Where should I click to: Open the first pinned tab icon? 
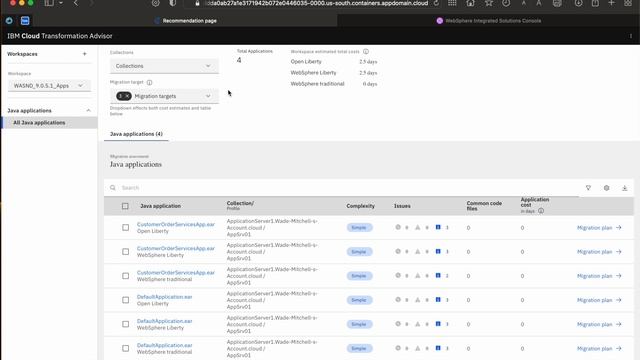click(x=9, y=20)
